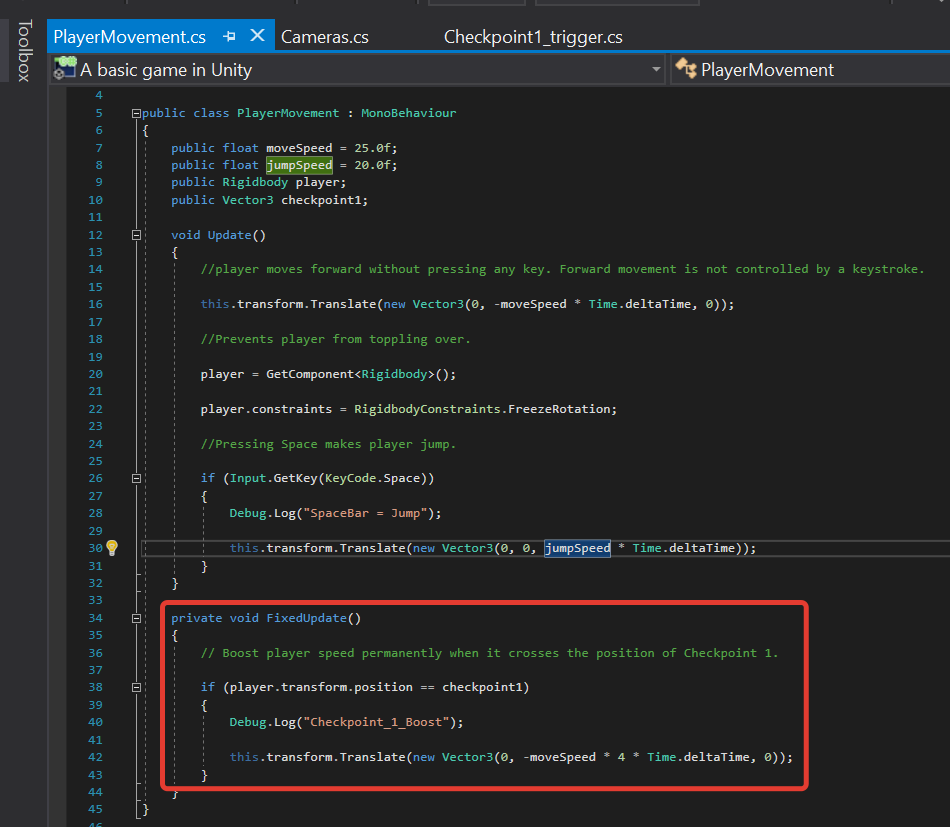The width and height of the screenshot is (950, 827).
Task: Click the class icon beside PlayerMovement dropdown
Action: (x=686, y=69)
